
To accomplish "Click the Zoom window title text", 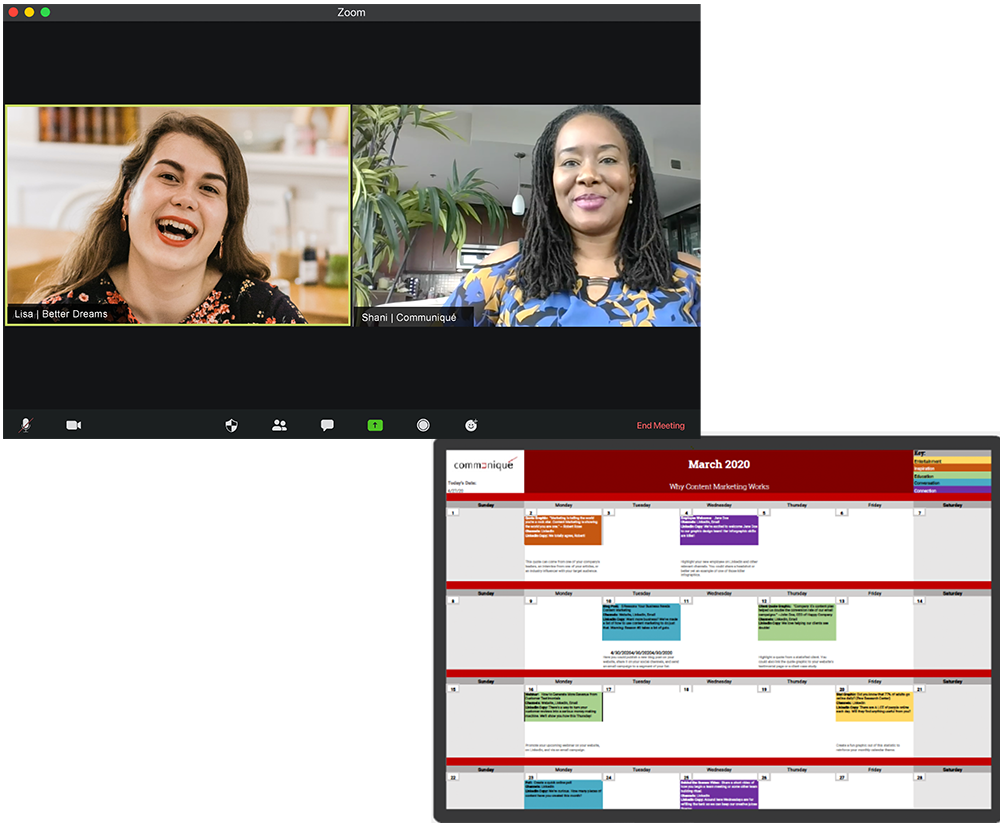I will [351, 12].
